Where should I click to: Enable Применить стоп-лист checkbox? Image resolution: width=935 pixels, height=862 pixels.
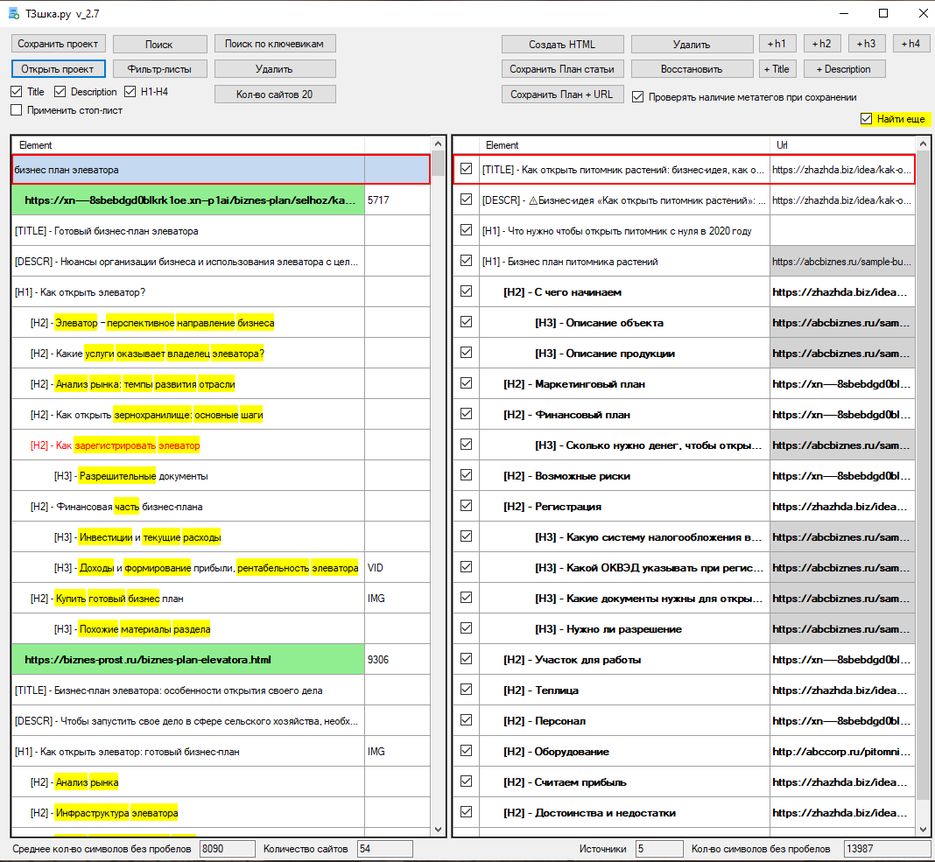click(17, 110)
